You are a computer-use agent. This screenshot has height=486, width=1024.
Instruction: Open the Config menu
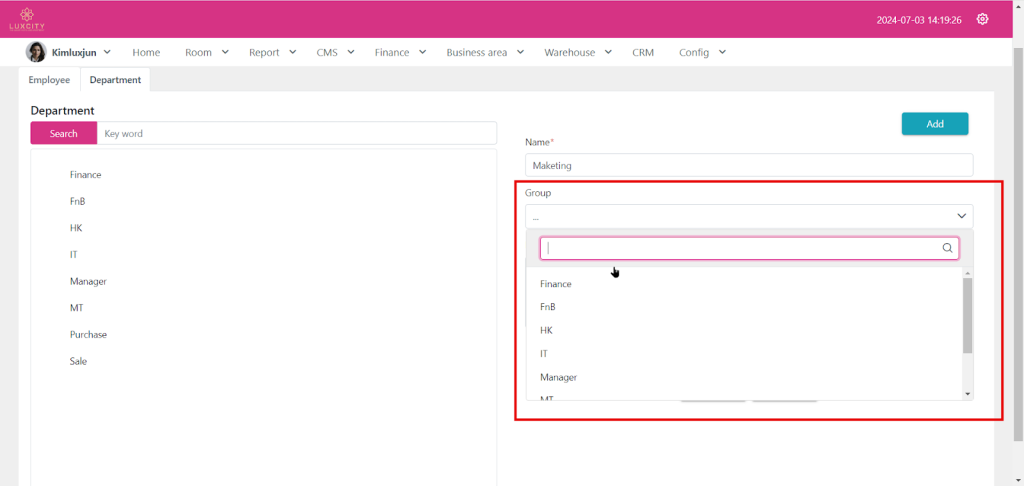tap(702, 52)
